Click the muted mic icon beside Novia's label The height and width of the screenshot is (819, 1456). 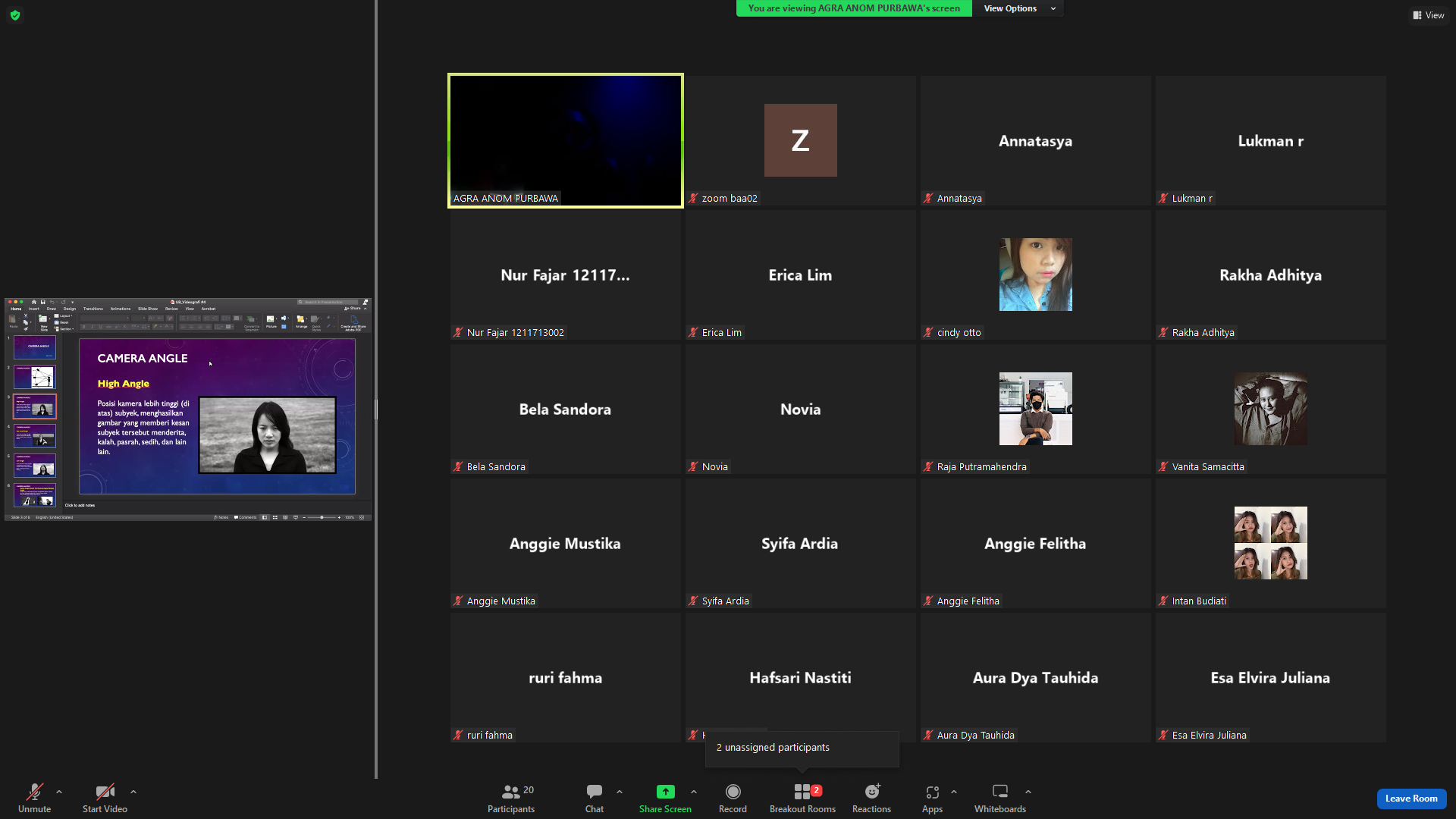693,467
